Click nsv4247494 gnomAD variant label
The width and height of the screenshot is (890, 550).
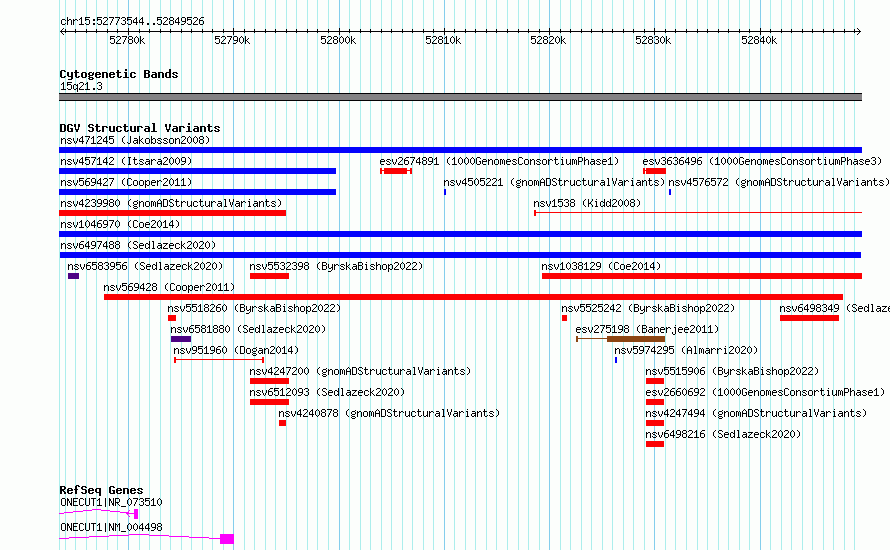pyautogui.click(x=756, y=413)
